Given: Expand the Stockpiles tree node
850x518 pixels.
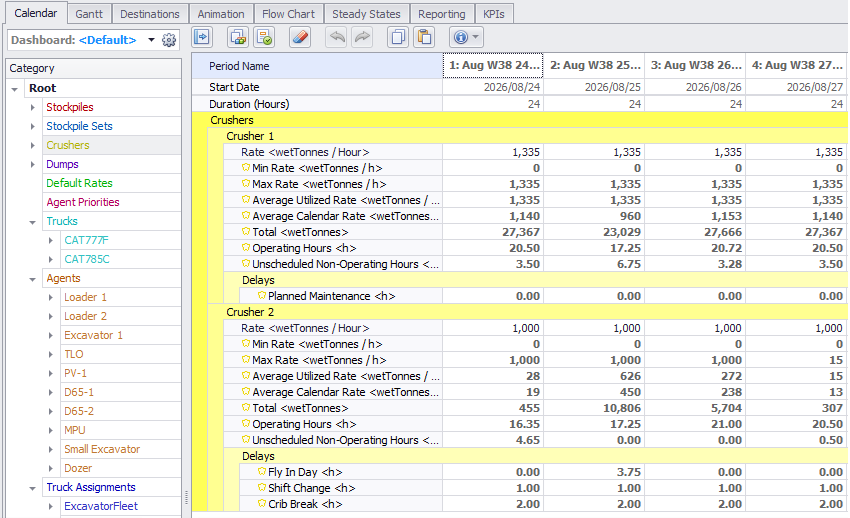Looking at the screenshot, I should point(33,107).
